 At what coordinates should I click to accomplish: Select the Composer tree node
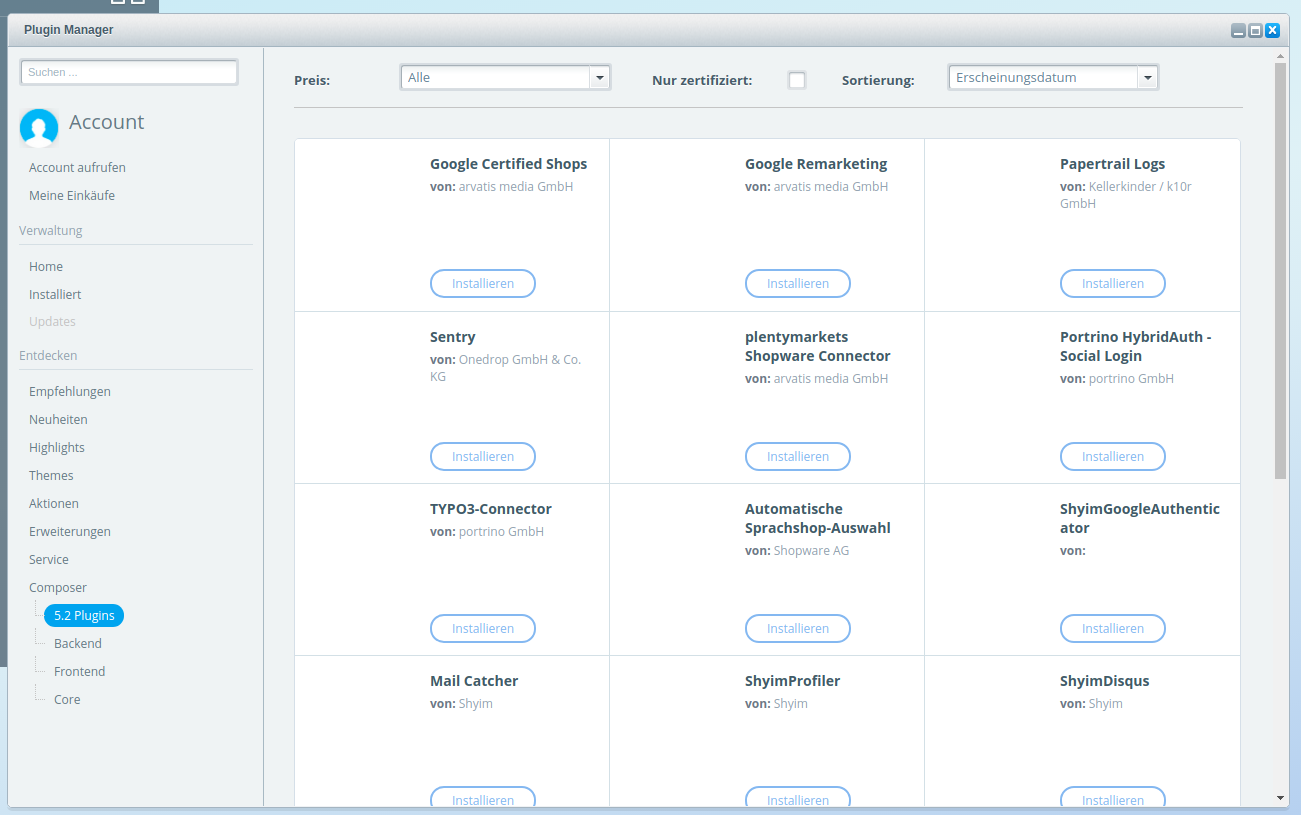tap(58, 587)
